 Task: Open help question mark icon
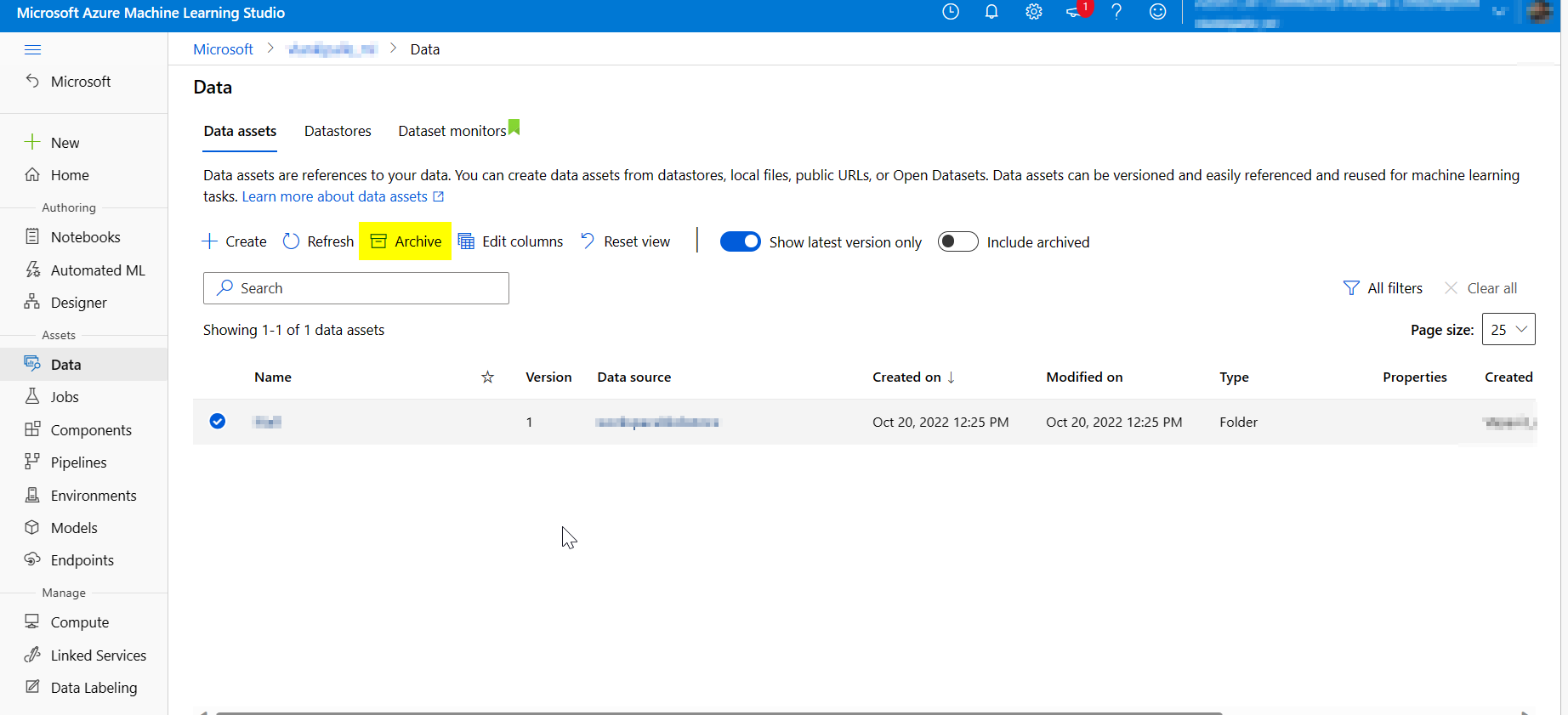(x=1116, y=12)
